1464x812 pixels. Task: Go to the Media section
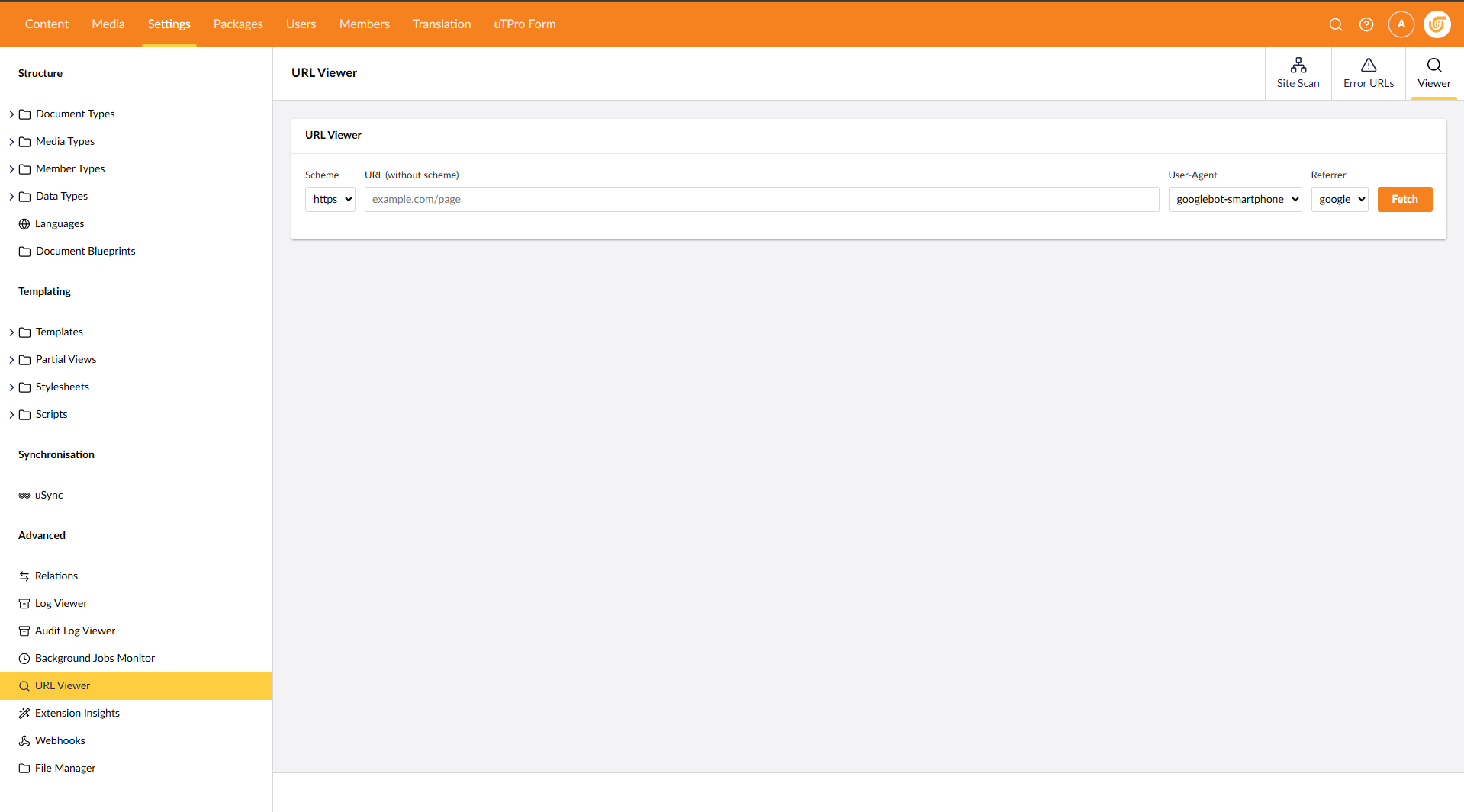click(108, 24)
